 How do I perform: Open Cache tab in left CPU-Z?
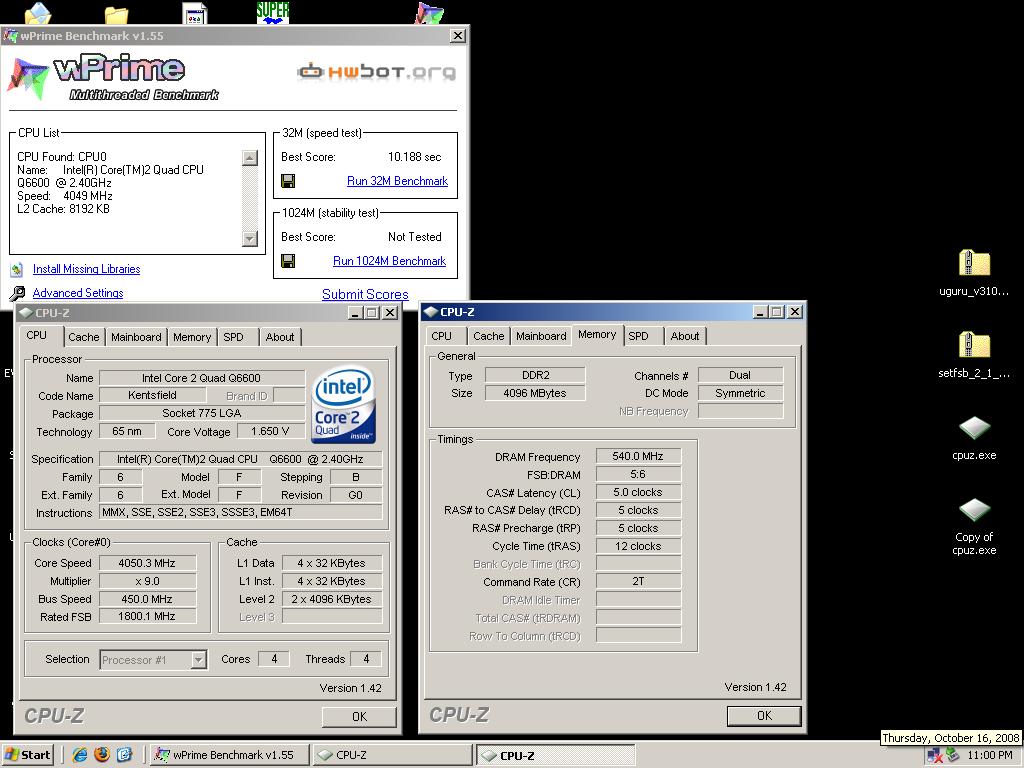(x=84, y=337)
